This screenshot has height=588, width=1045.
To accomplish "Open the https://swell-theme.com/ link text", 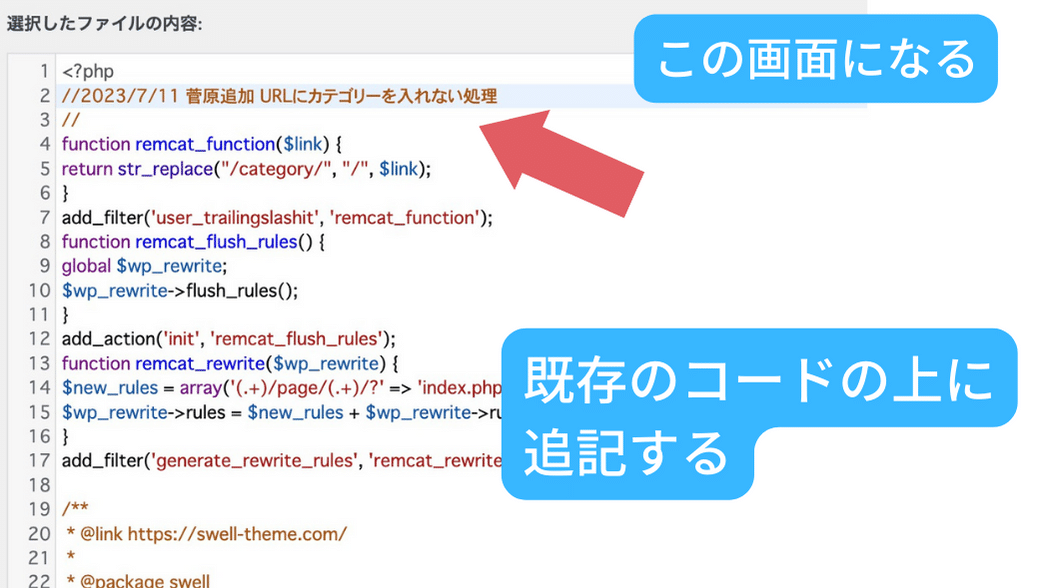I will (x=237, y=534).
